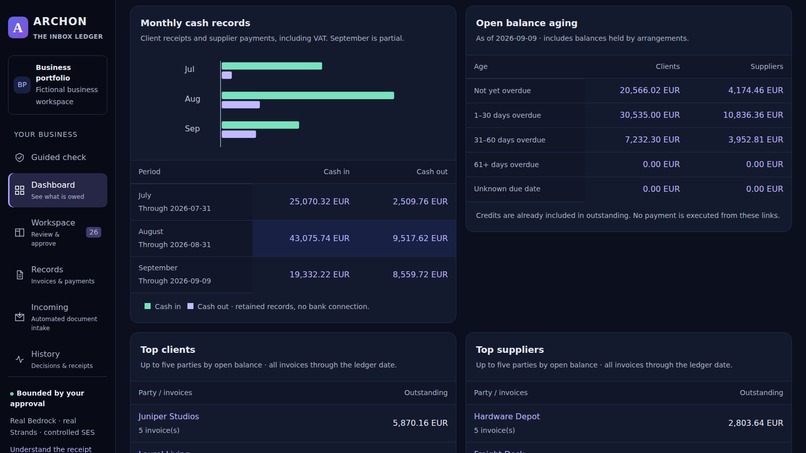
Task: Click the Cash in legend swatch
Action: point(148,306)
